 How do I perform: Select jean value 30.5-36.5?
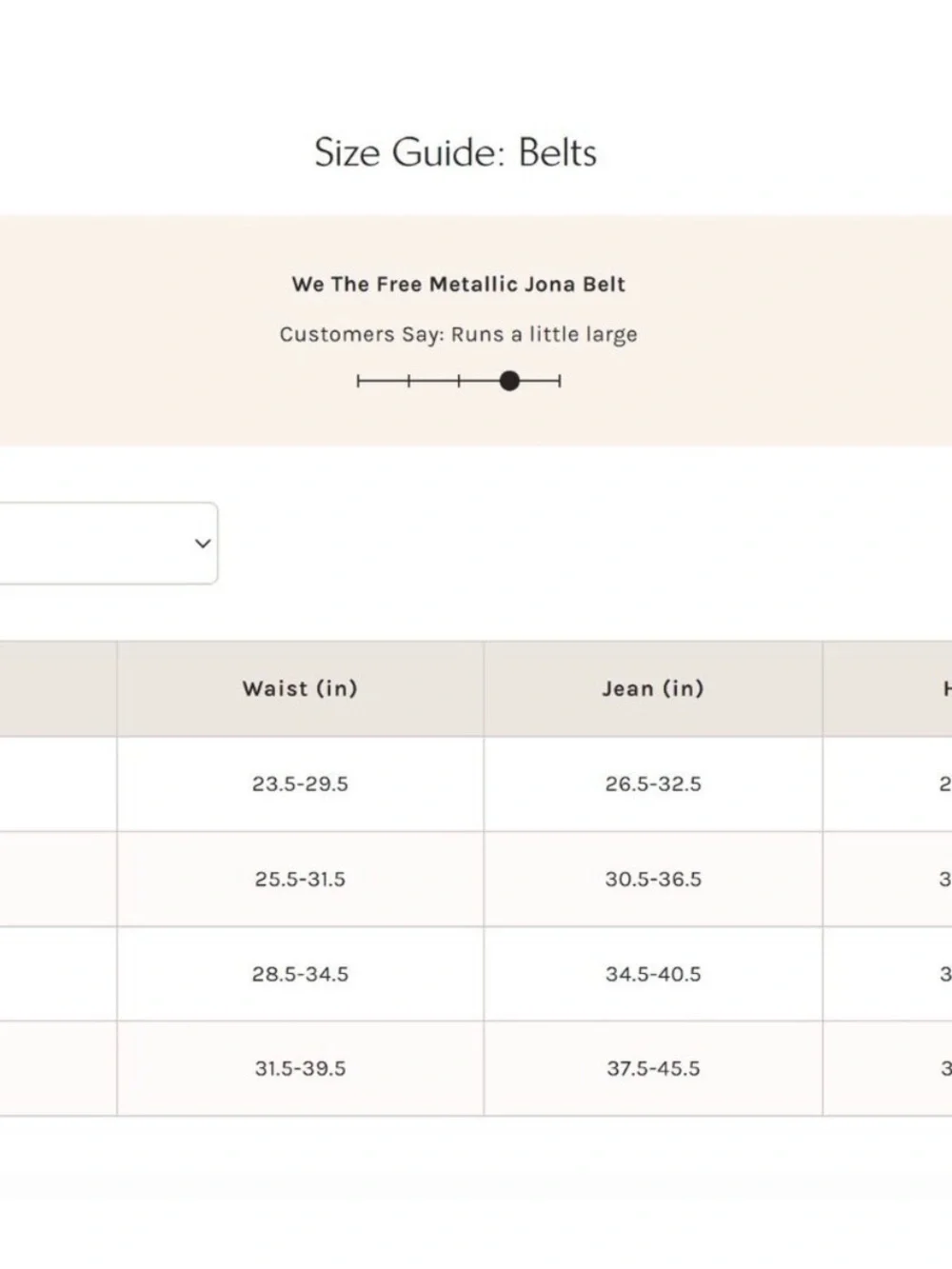(x=653, y=879)
